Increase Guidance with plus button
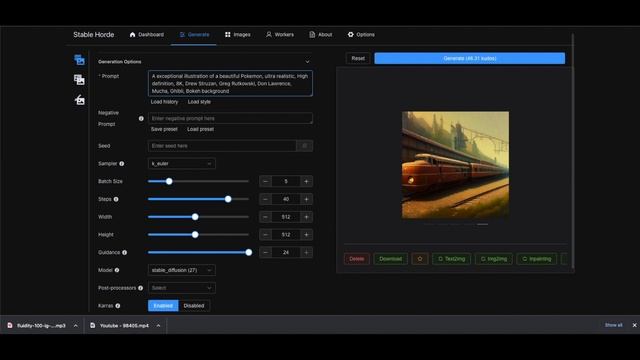The width and height of the screenshot is (640, 360). click(x=306, y=253)
